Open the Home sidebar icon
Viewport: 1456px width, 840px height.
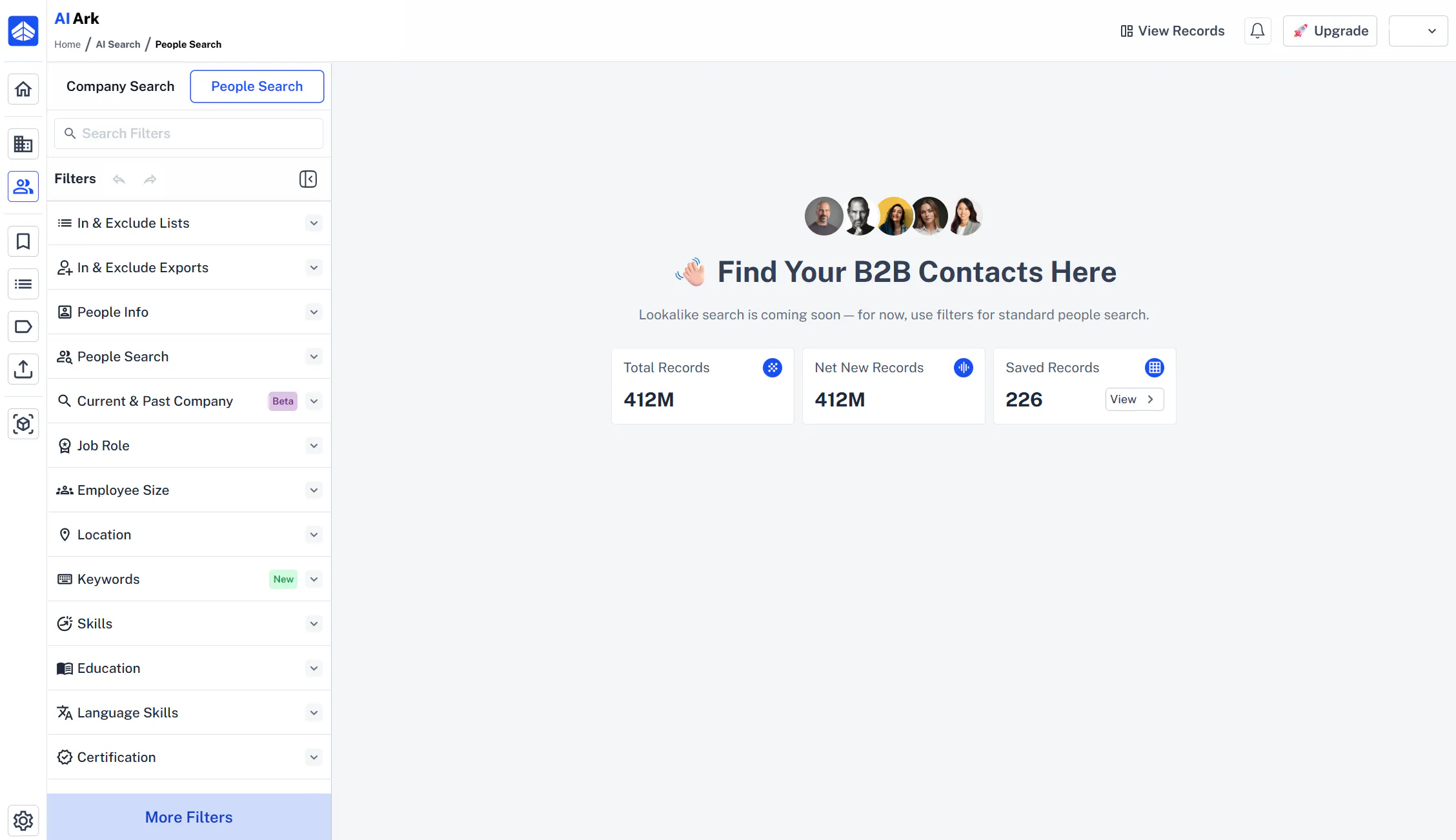(23, 89)
